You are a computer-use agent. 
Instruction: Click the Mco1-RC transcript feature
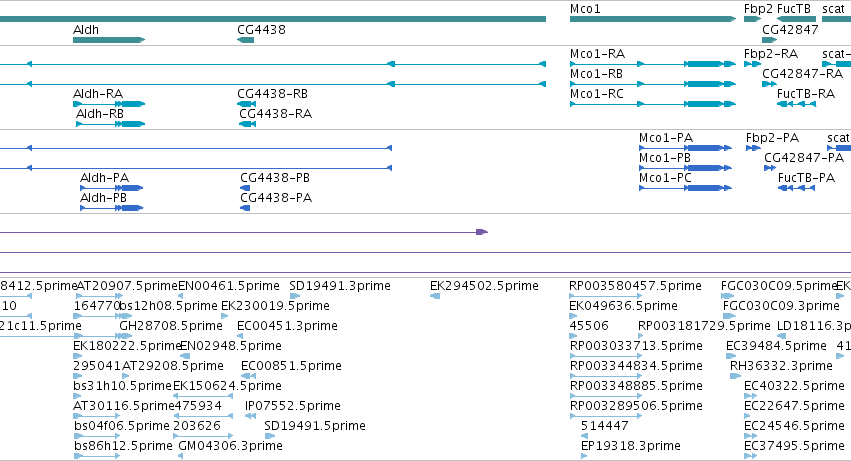pos(653,104)
